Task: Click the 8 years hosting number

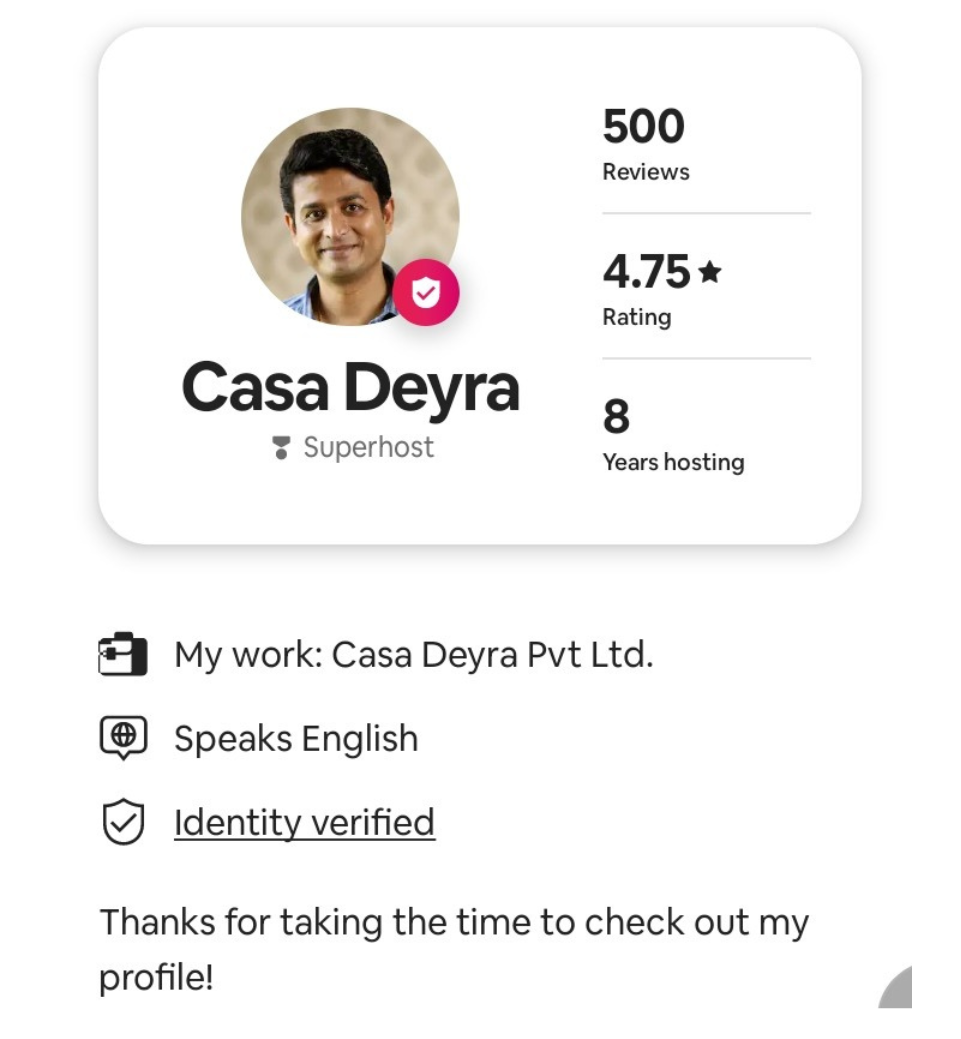Action: click(616, 416)
